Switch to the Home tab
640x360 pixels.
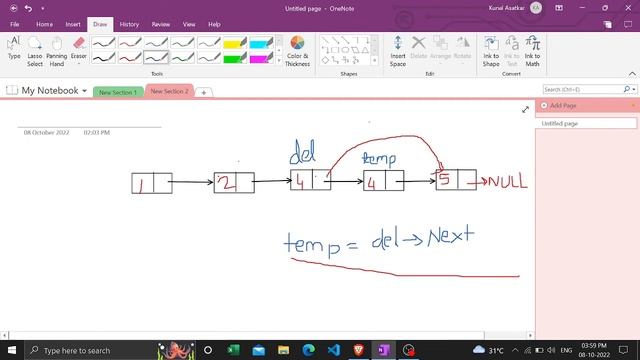click(x=44, y=24)
